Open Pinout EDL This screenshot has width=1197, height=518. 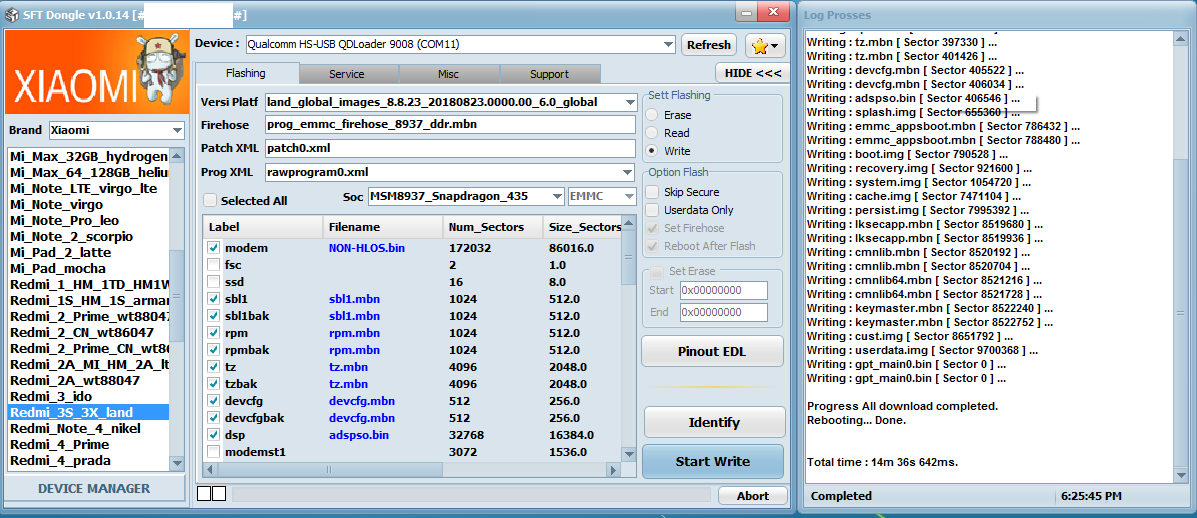712,352
